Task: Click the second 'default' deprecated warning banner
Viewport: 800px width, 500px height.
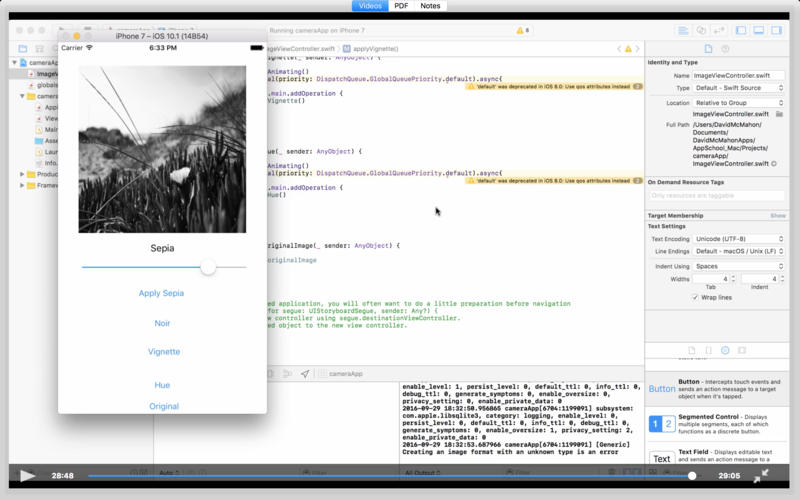Action: click(x=554, y=181)
